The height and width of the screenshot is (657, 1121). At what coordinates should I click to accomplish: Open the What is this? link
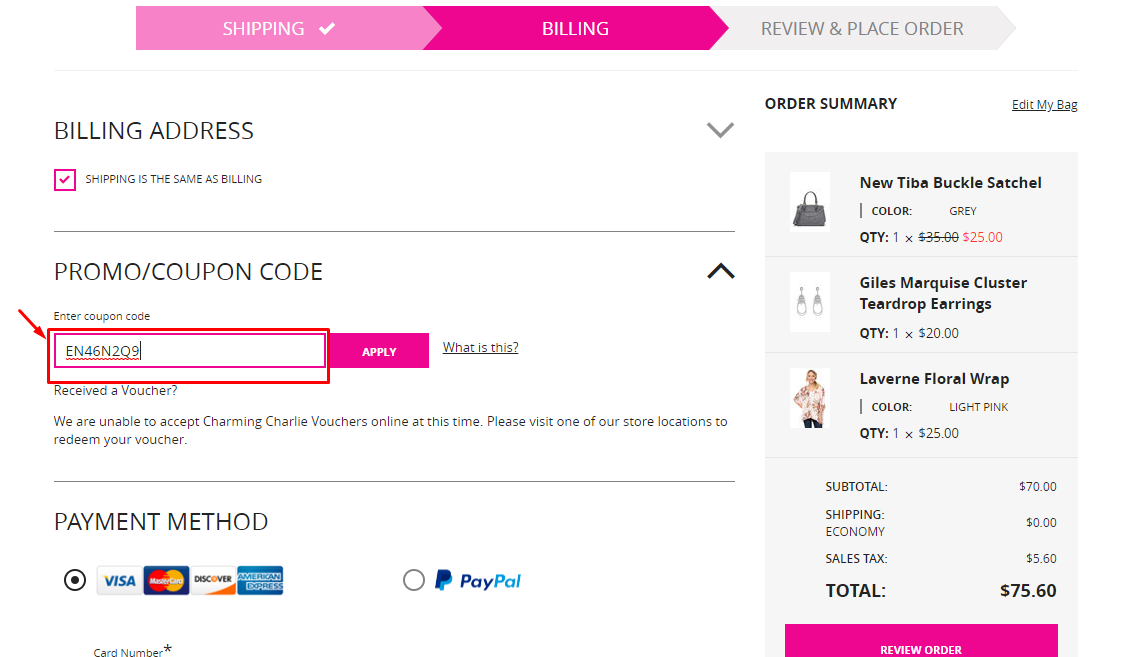[x=480, y=347]
